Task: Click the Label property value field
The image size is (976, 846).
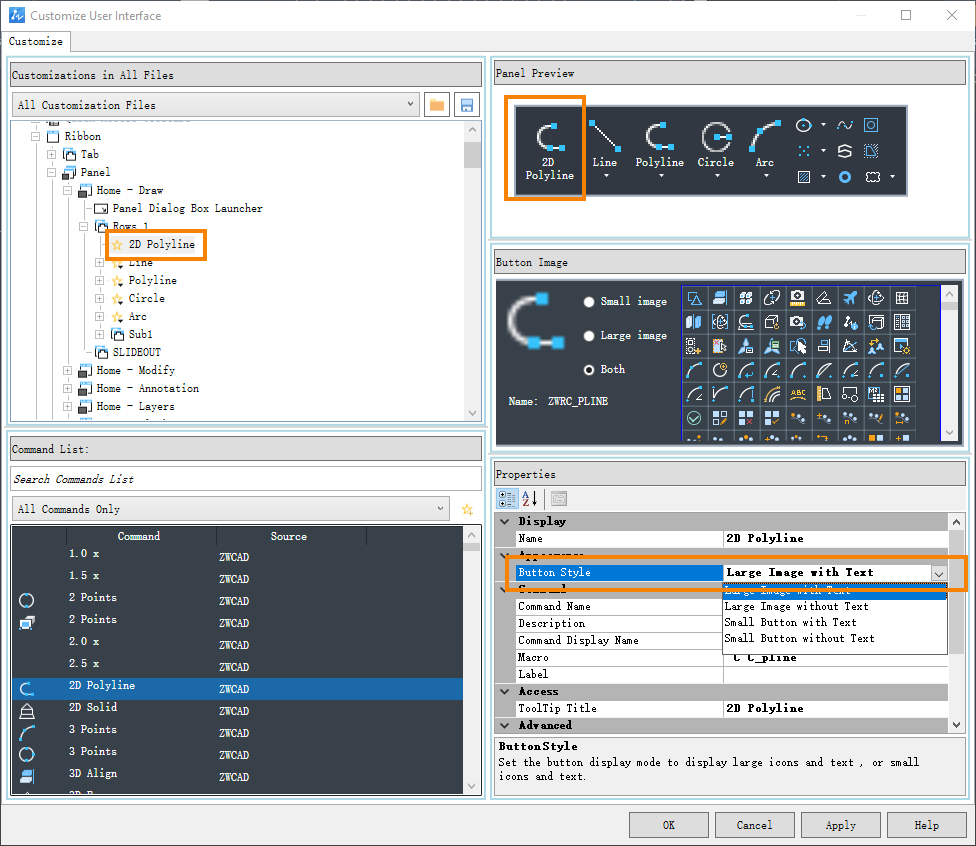Action: (835, 674)
